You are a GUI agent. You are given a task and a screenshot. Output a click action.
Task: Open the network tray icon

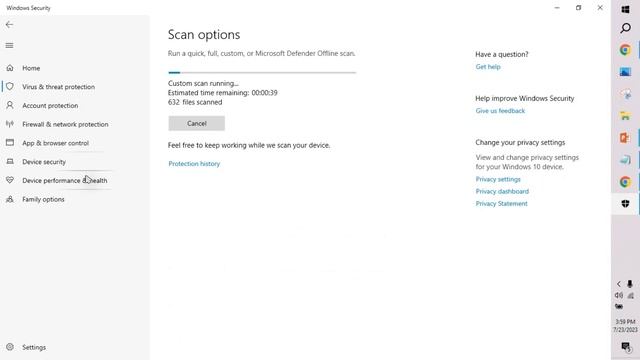tap(631, 295)
